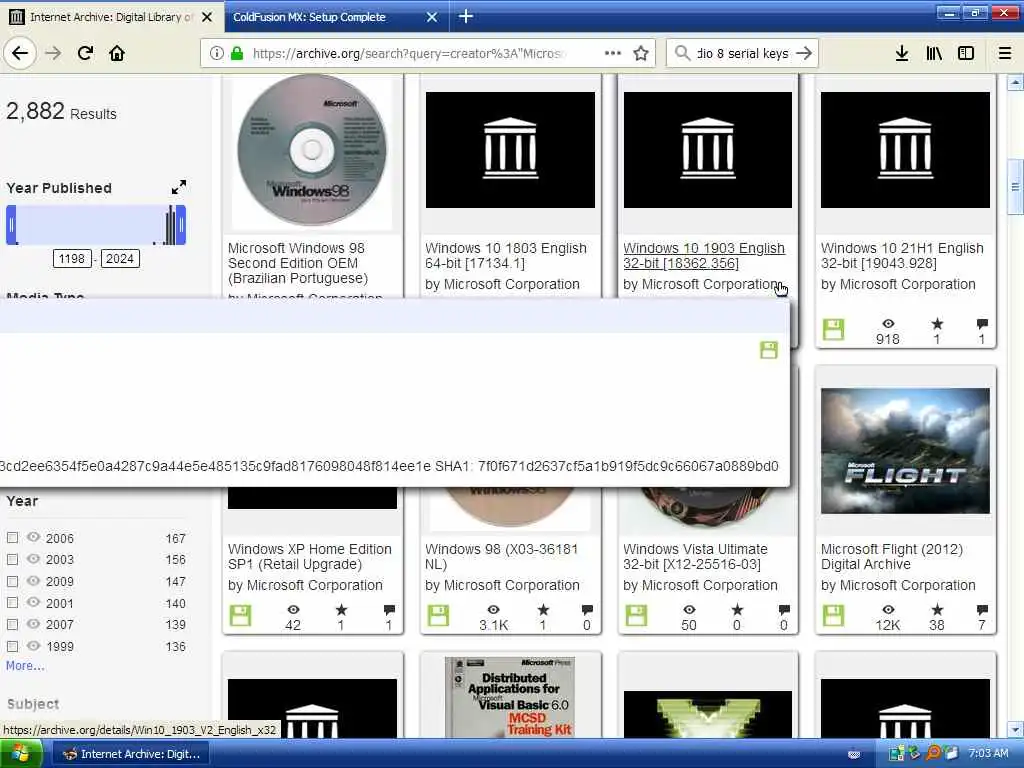
Task: Check the 2006 year filter
Action: (12, 537)
